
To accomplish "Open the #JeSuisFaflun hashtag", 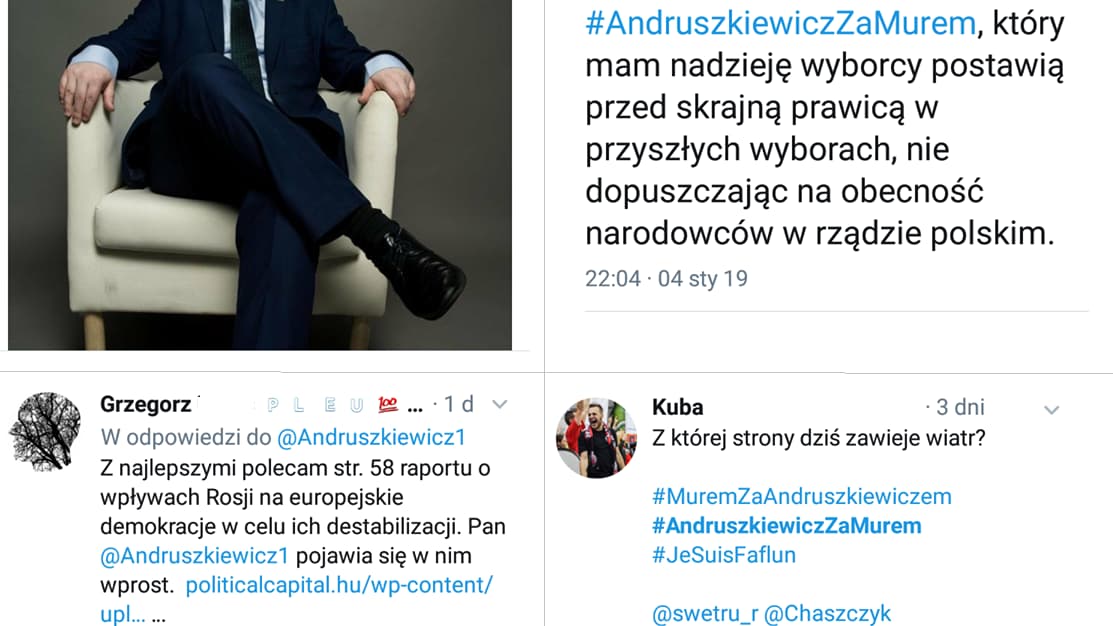I will (724, 555).
